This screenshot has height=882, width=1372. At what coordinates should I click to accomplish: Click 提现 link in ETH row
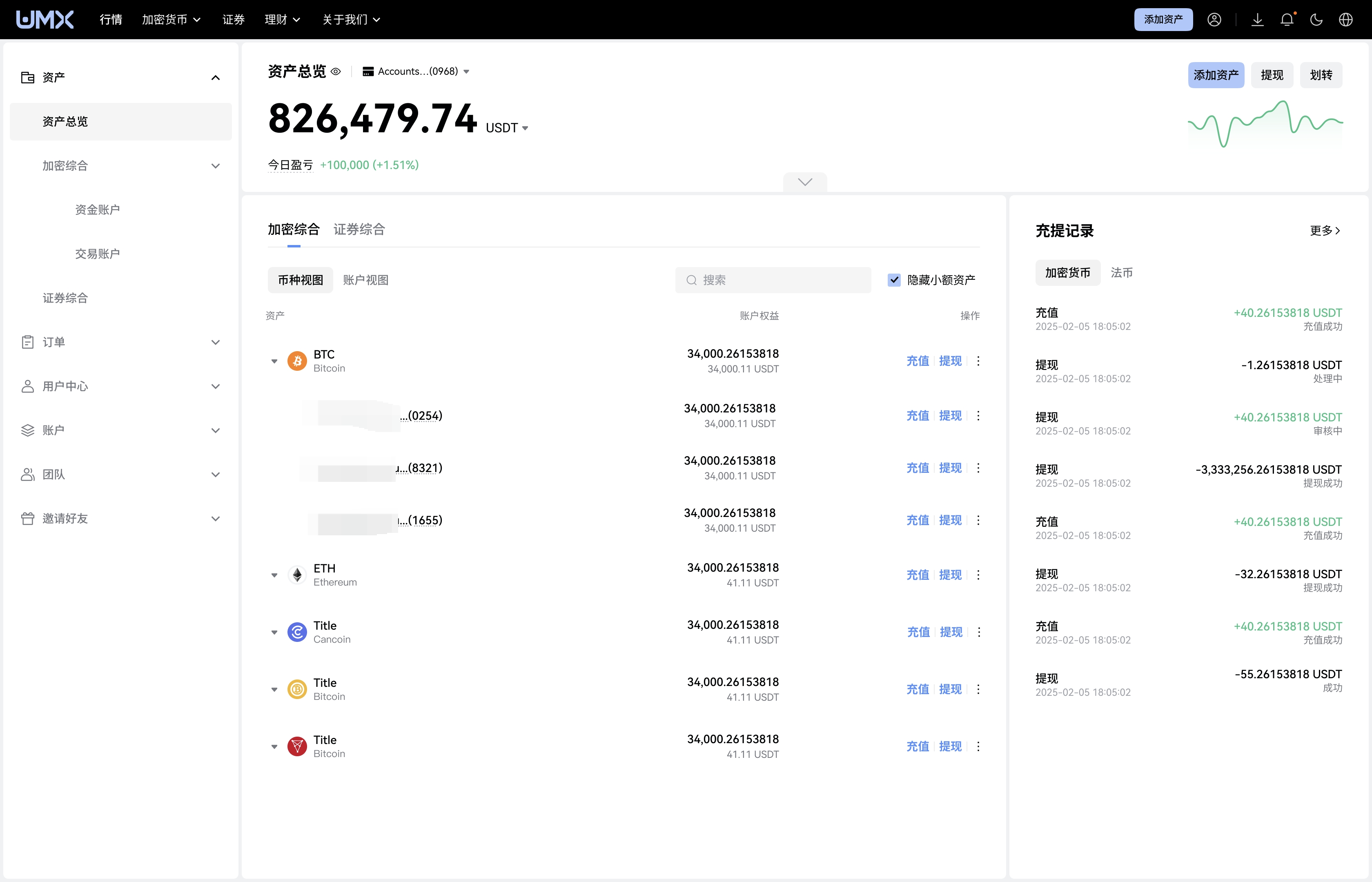point(951,575)
